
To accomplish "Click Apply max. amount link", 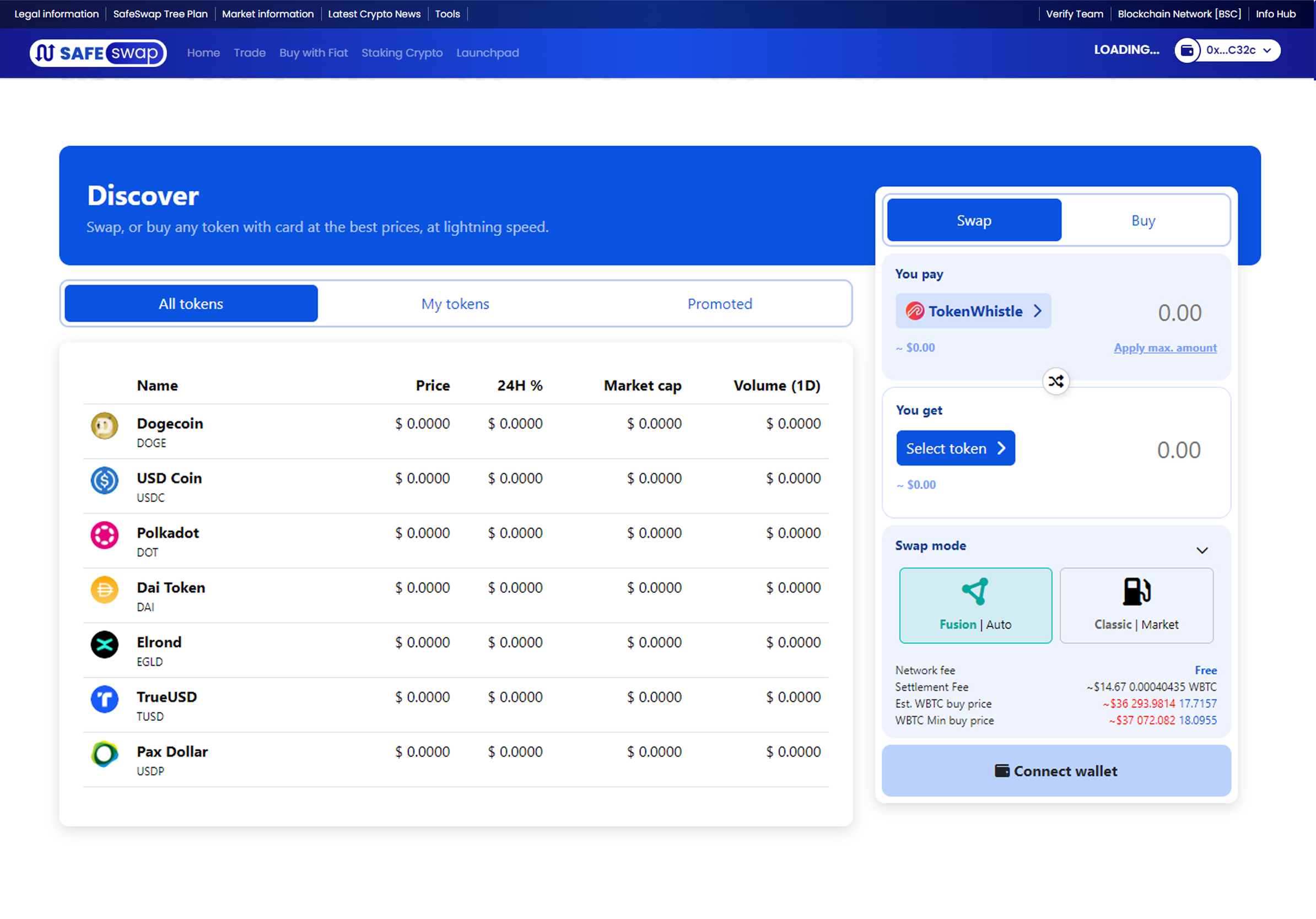I will pyautogui.click(x=1165, y=348).
